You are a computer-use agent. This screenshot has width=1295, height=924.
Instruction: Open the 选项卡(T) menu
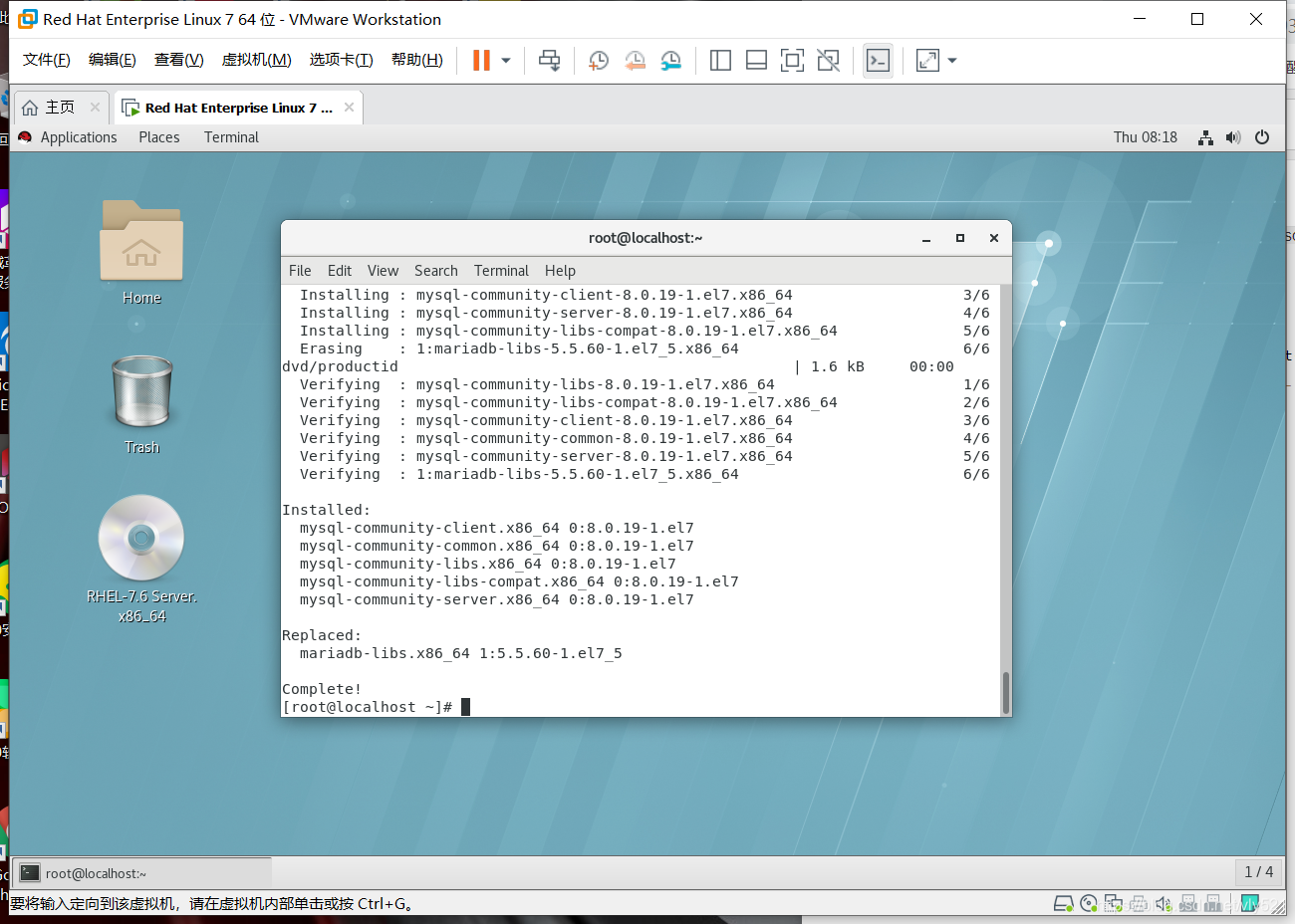(x=341, y=60)
